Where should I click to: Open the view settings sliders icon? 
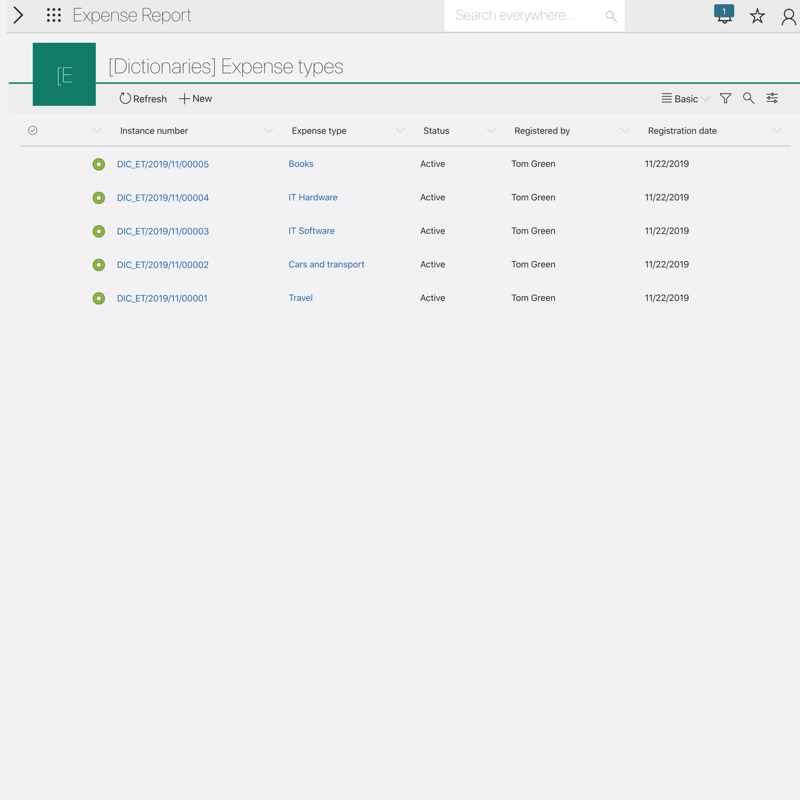click(772, 99)
